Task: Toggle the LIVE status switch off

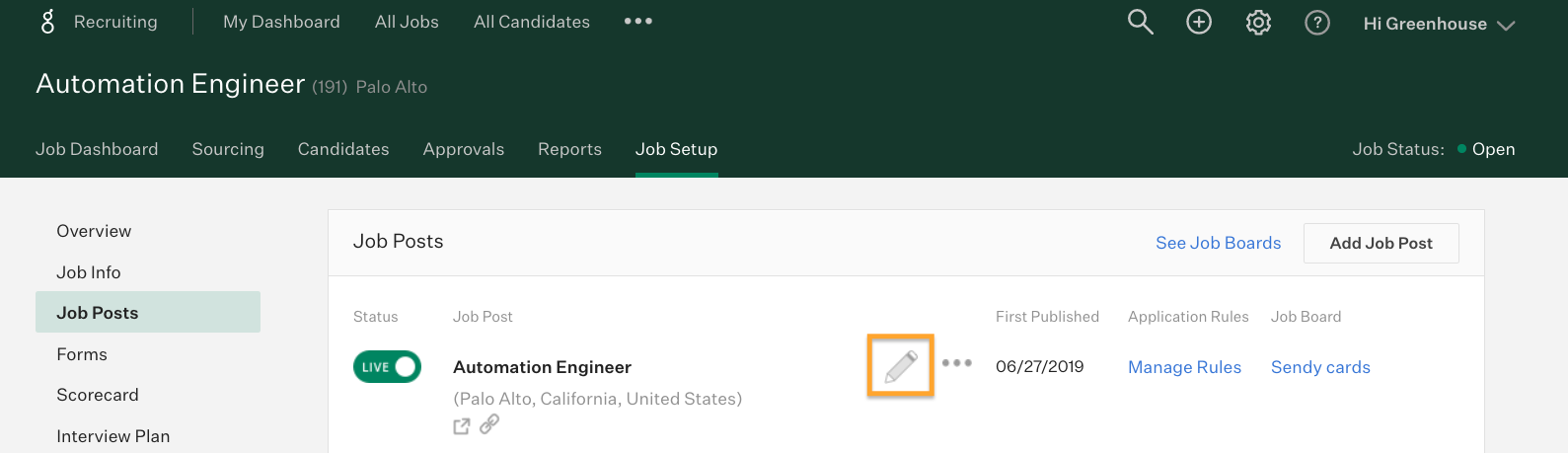Action: (387, 366)
